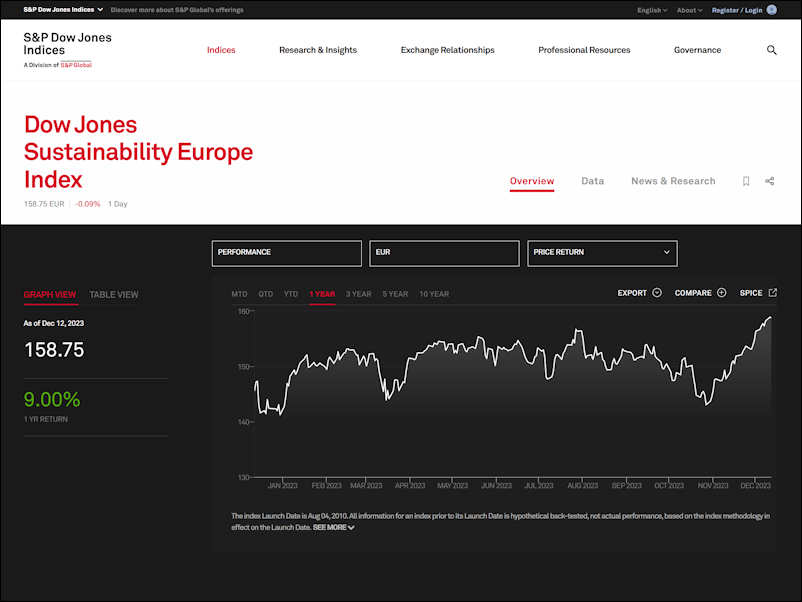Expand SEE MORE under the launch date note

(333, 527)
